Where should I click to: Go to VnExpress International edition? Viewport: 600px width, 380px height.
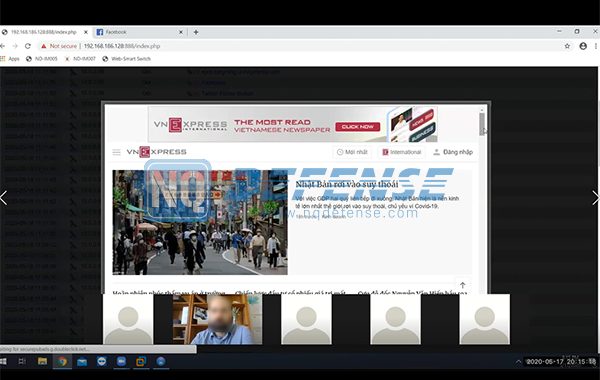[x=401, y=152]
